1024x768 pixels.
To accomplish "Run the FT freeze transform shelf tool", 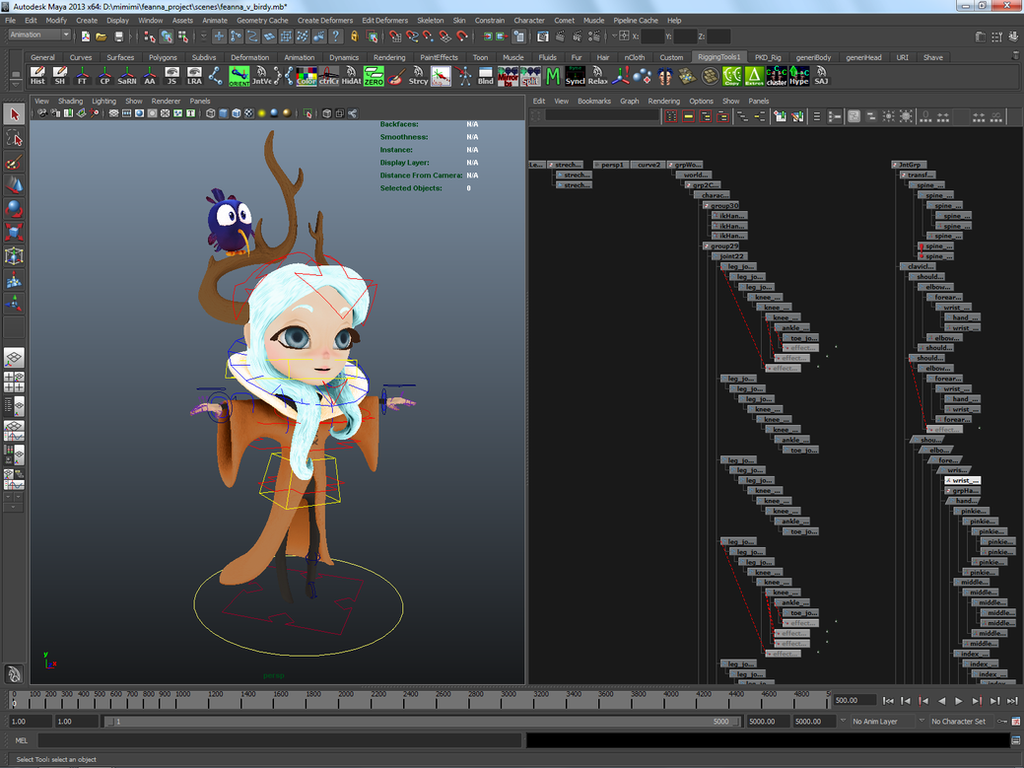I will [82, 76].
